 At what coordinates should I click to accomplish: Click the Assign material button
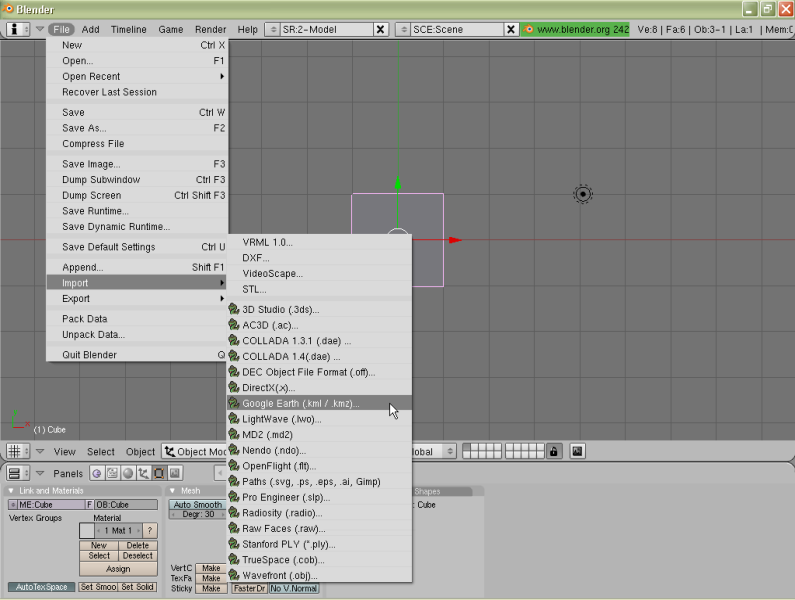[118, 569]
